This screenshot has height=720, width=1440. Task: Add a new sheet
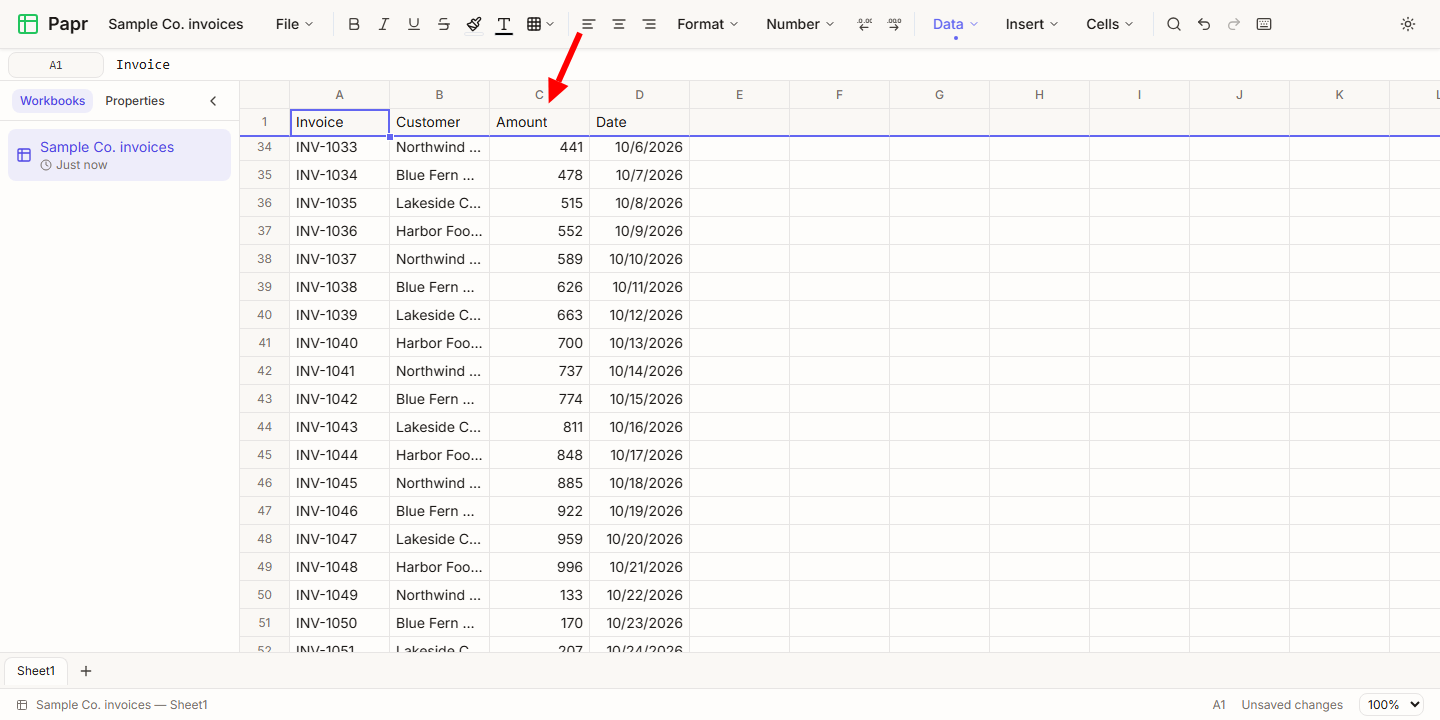tap(86, 671)
